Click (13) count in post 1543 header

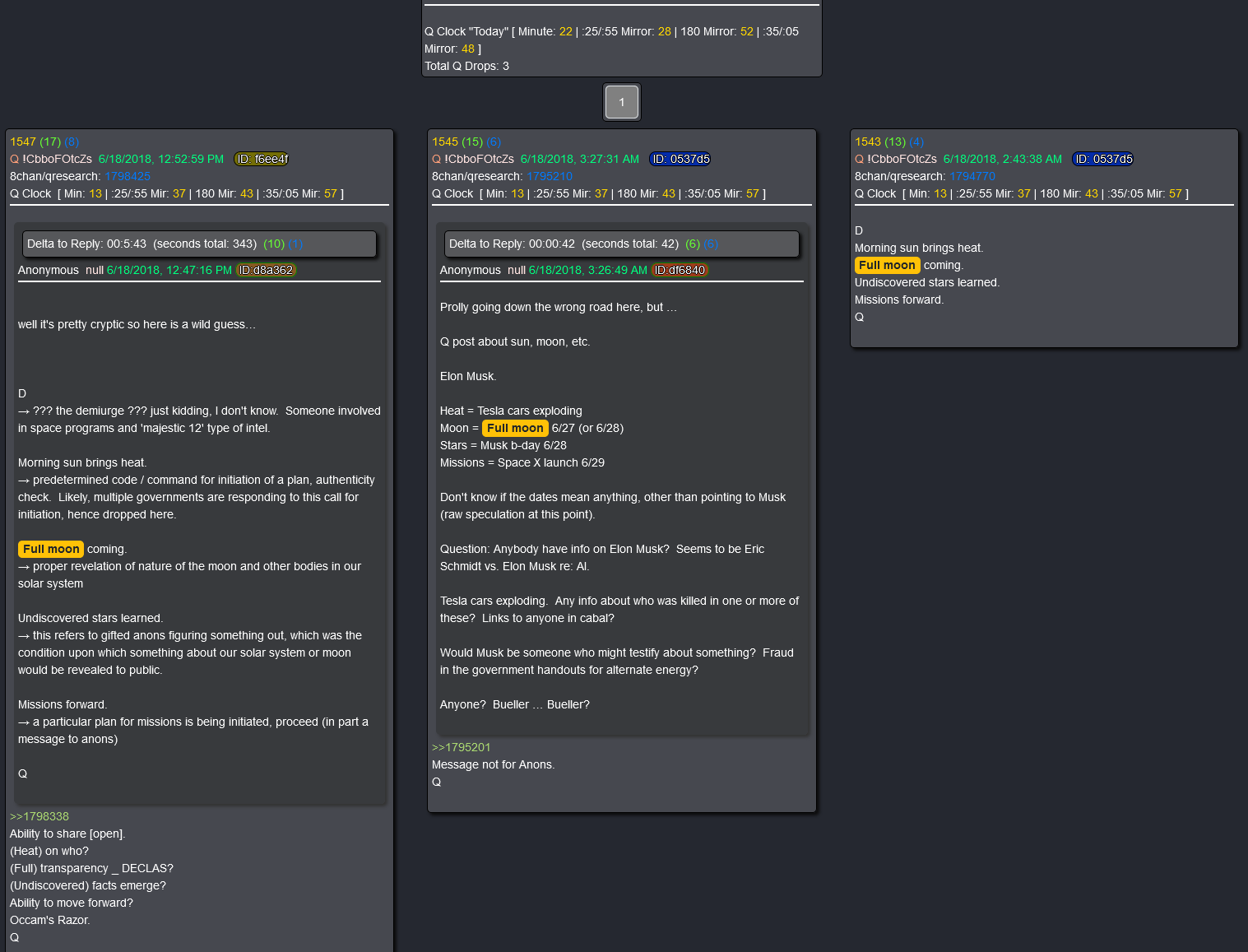[895, 142]
